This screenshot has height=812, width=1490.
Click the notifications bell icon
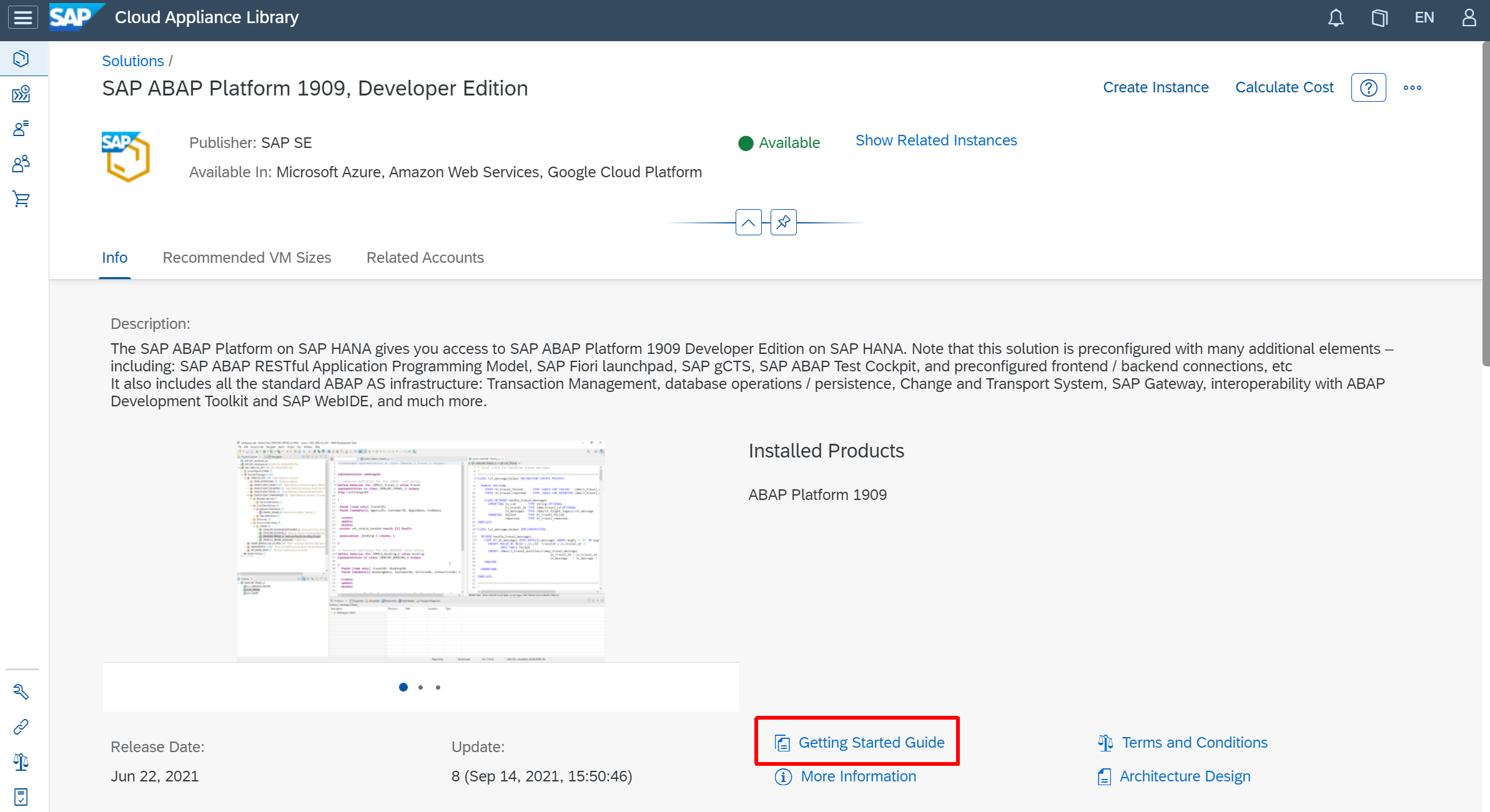(x=1336, y=17)
